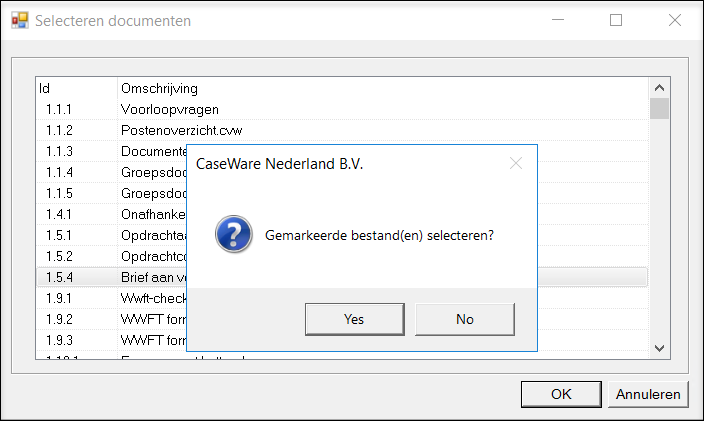Select the Voorloopvragen row 1.1.1
Screen dimensions: 704x421
(342, 109)
